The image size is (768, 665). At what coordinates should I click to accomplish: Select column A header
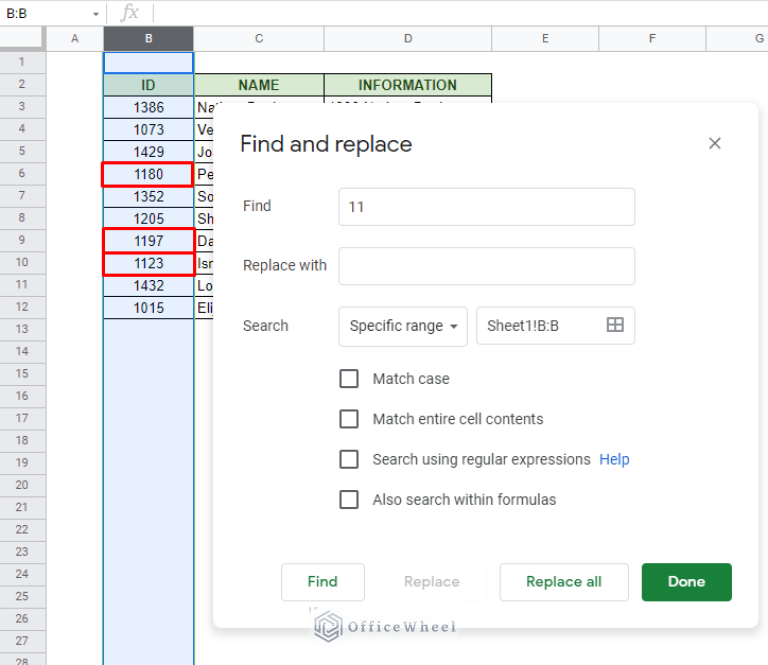point(75,39)
